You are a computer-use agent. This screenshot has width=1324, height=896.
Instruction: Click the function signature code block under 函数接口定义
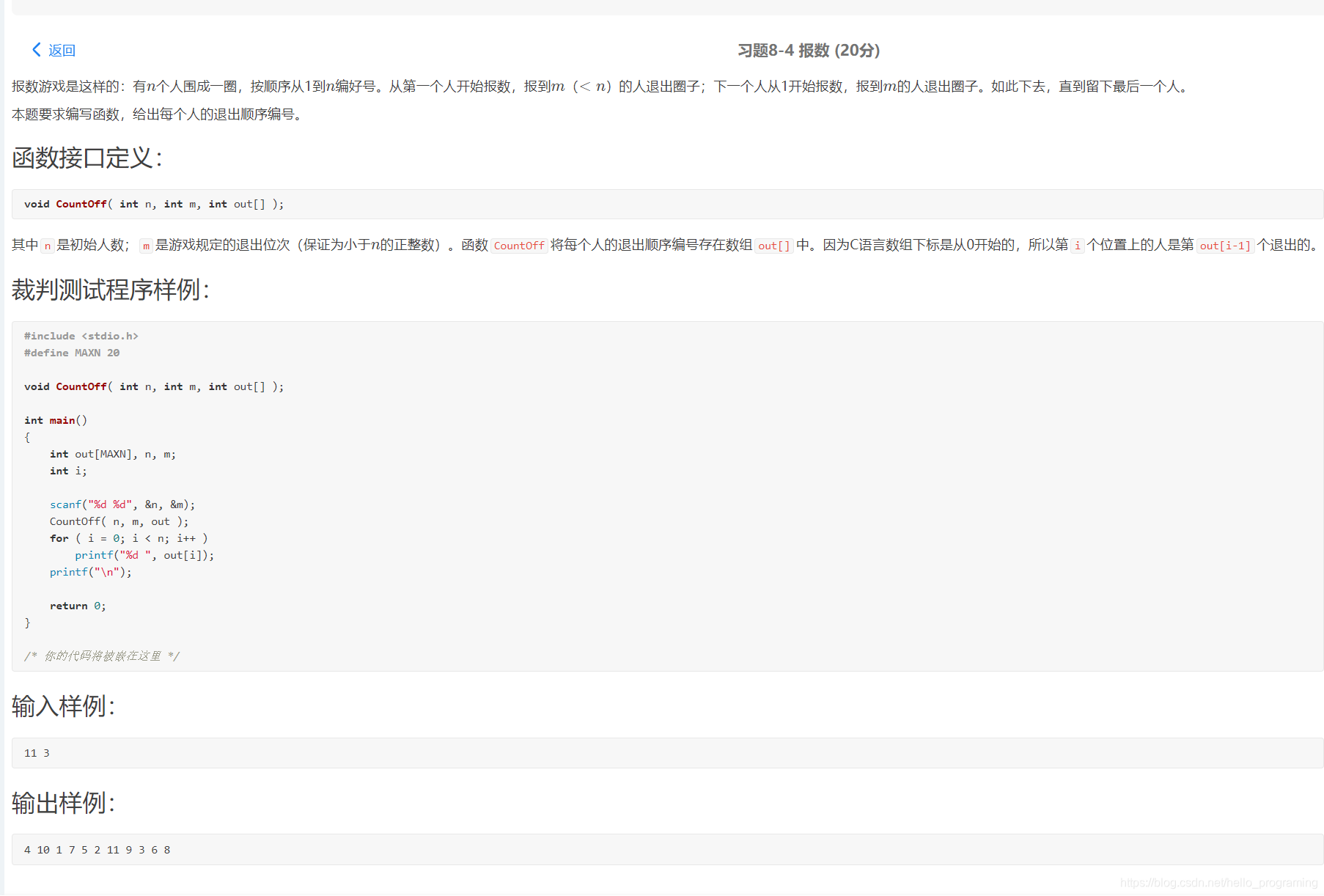667,204
